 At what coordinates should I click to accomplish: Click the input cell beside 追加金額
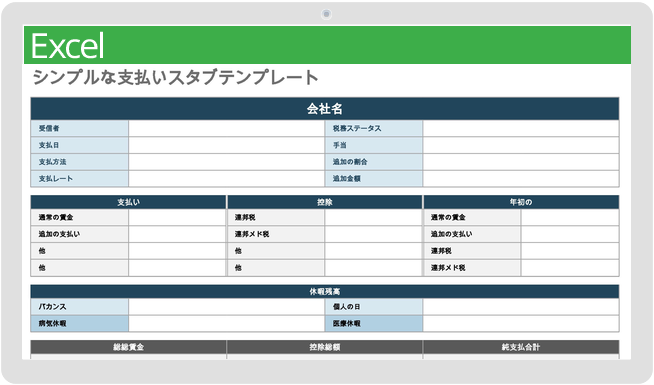(521, 179)
